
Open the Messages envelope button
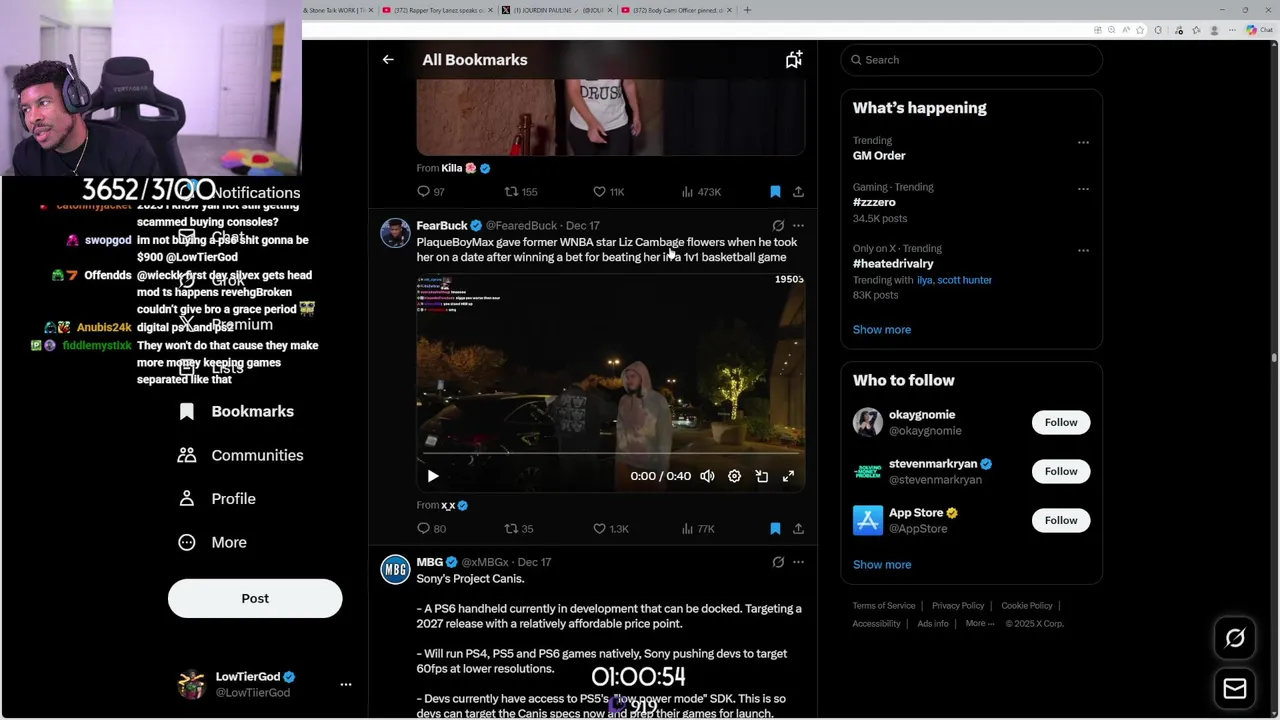1235,689
